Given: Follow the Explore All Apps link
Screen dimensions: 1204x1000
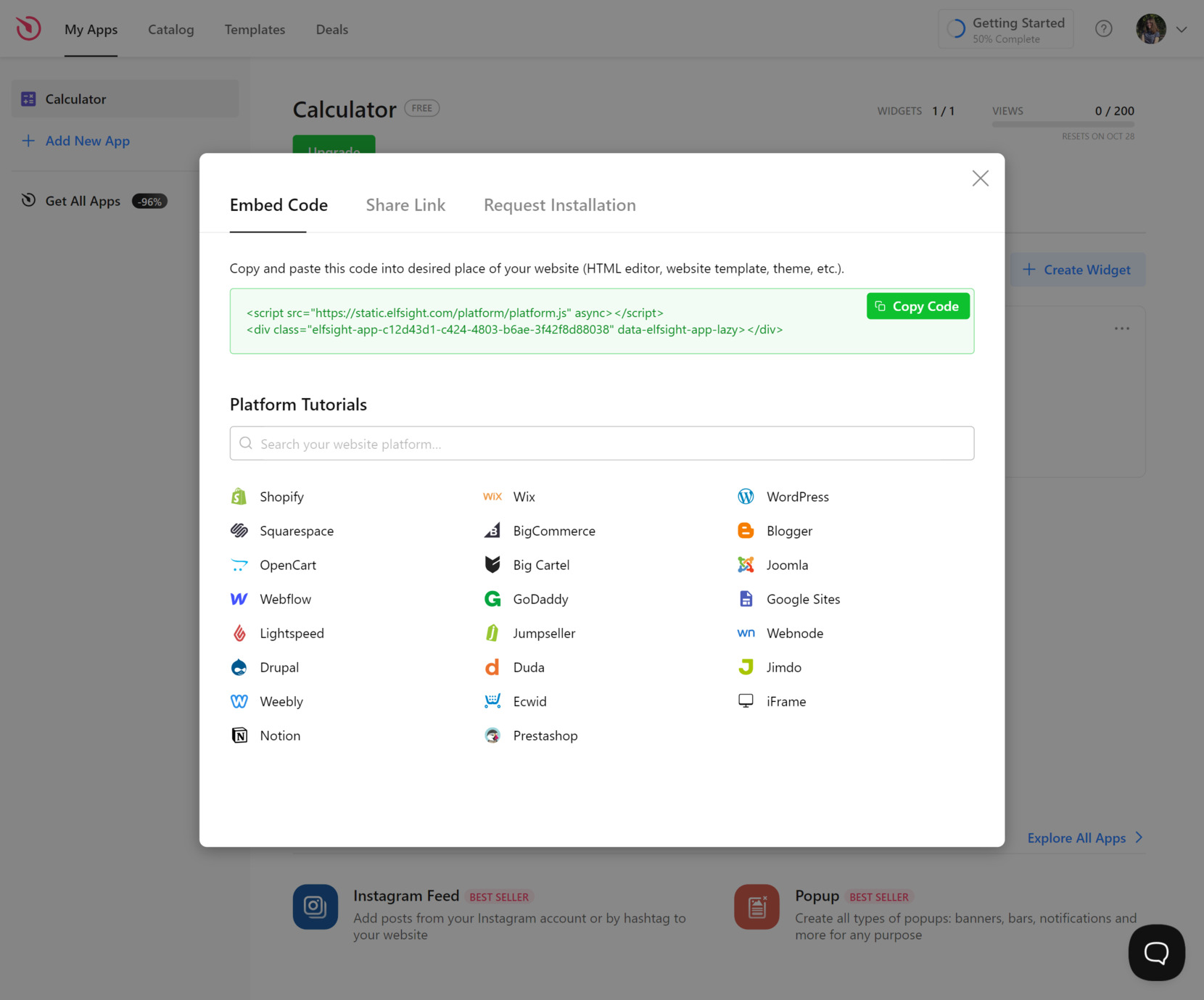Looking at the screenshot, I should point(1076,838).
